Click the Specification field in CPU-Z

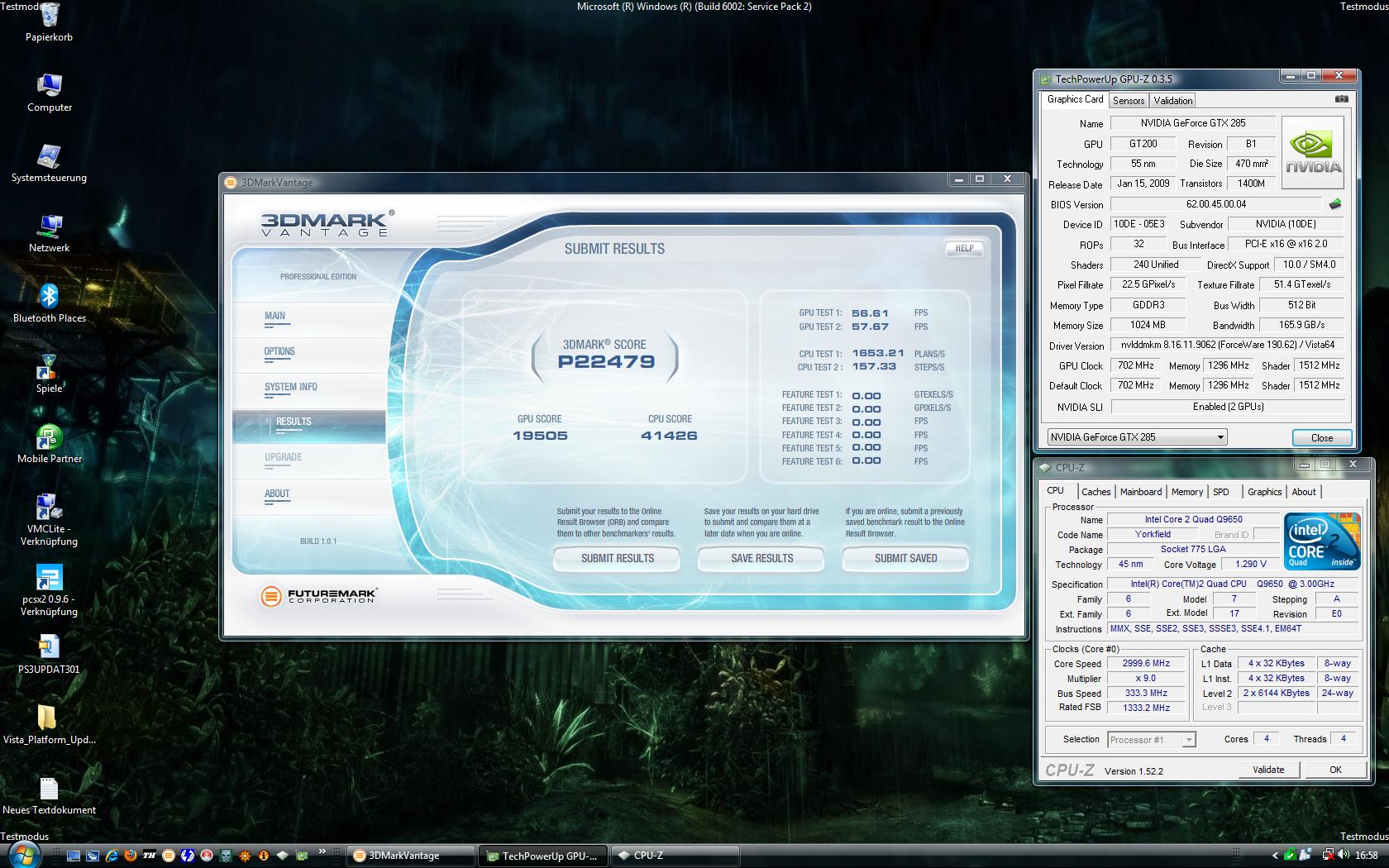click(x=1233, y=584)
